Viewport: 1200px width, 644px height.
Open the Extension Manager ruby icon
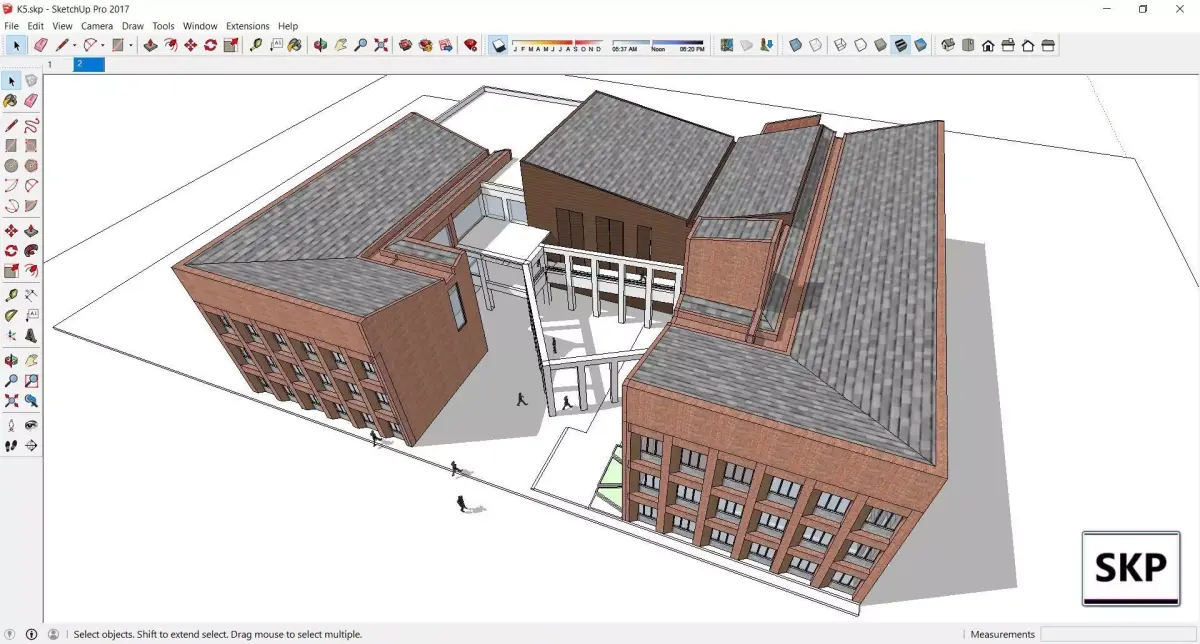[470, 45]
